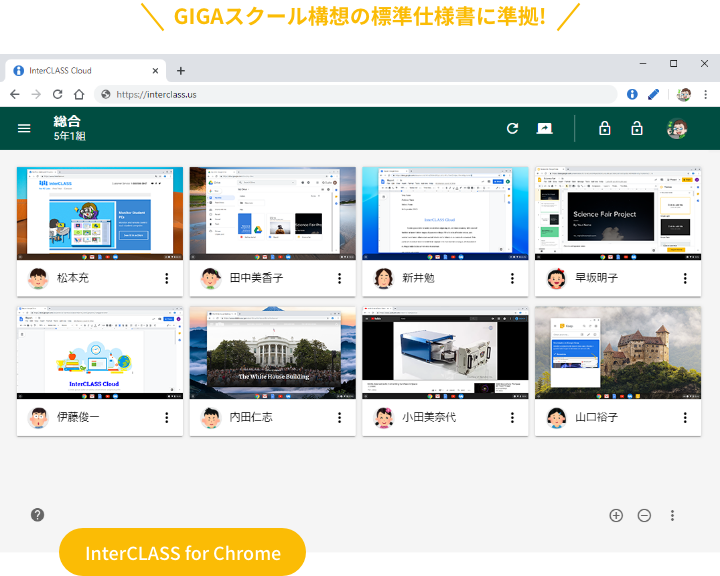
Task: Click 伊藤俊一's avatar icon
Action: click(x=38, y=417)
